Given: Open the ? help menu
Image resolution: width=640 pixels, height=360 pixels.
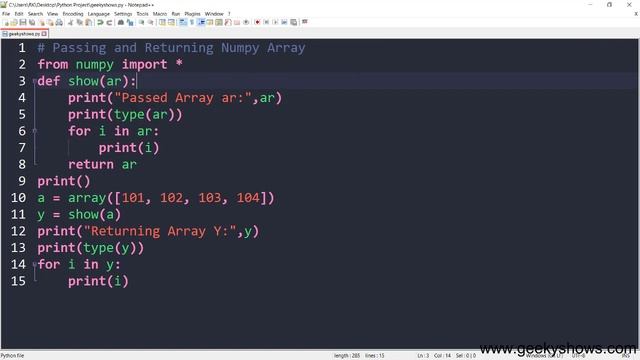Looking at the screenshot, I should [229, 14].
